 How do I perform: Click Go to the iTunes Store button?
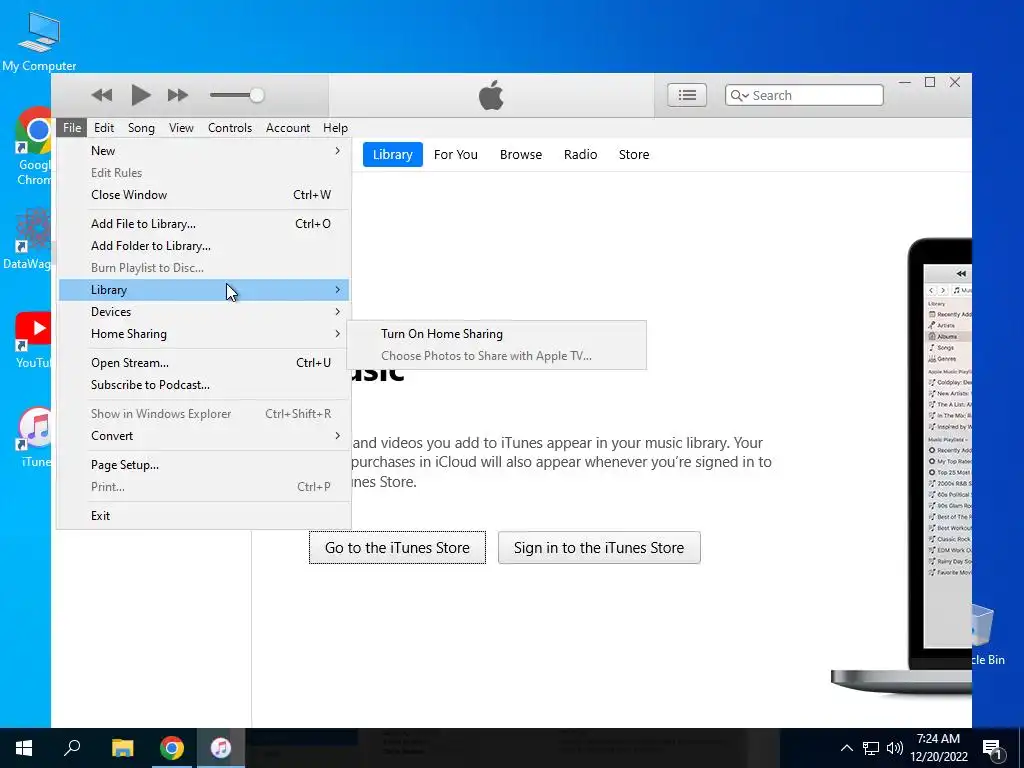click(x=397, y=547)
